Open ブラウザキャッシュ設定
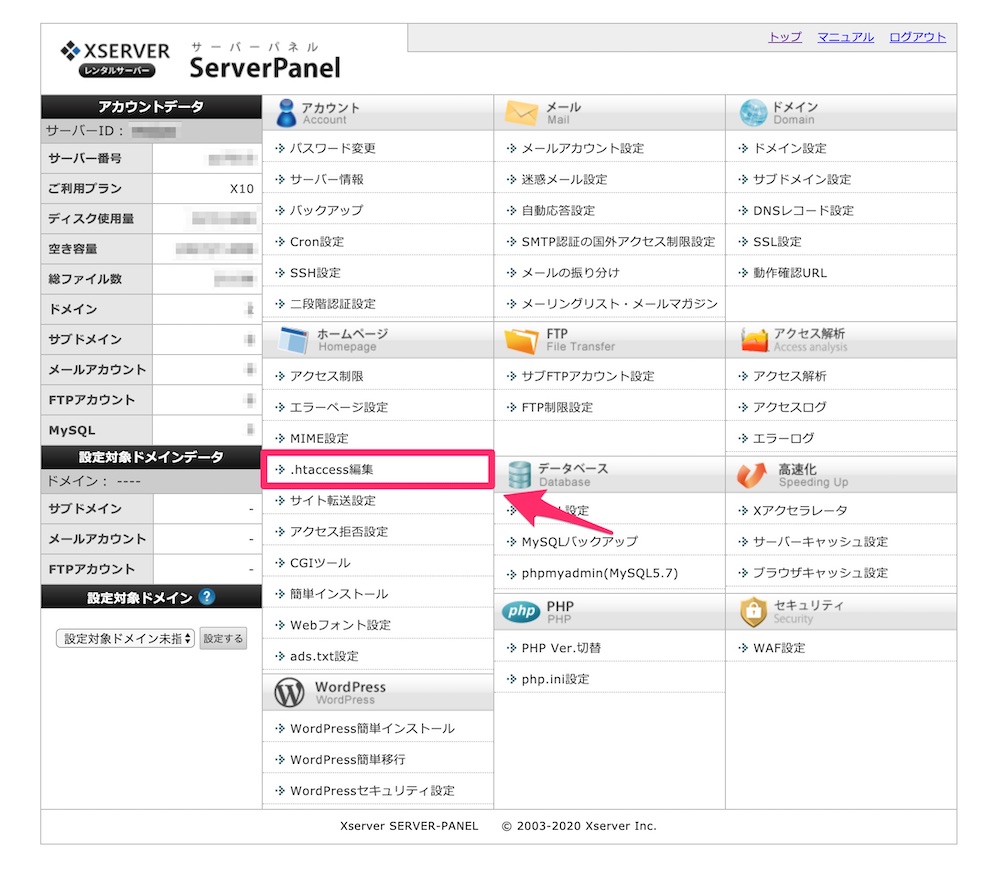Screen dimensions: 1000x872 820,572
